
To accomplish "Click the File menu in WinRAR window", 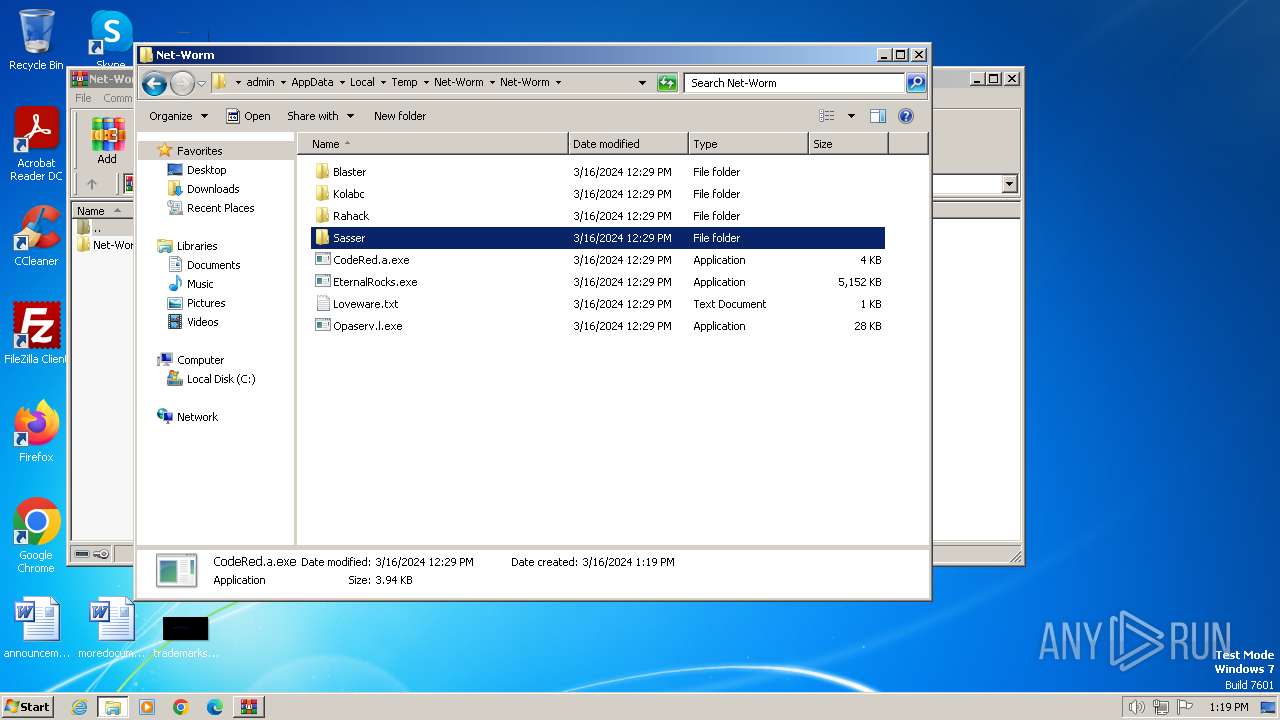I will coord(83,98).
